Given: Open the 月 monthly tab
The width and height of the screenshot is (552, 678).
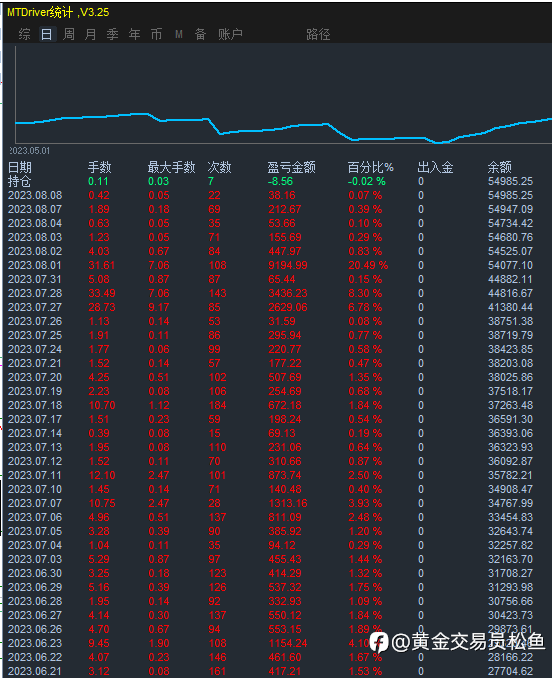Looking at the screenshot, I should click(x=90, y=34).
